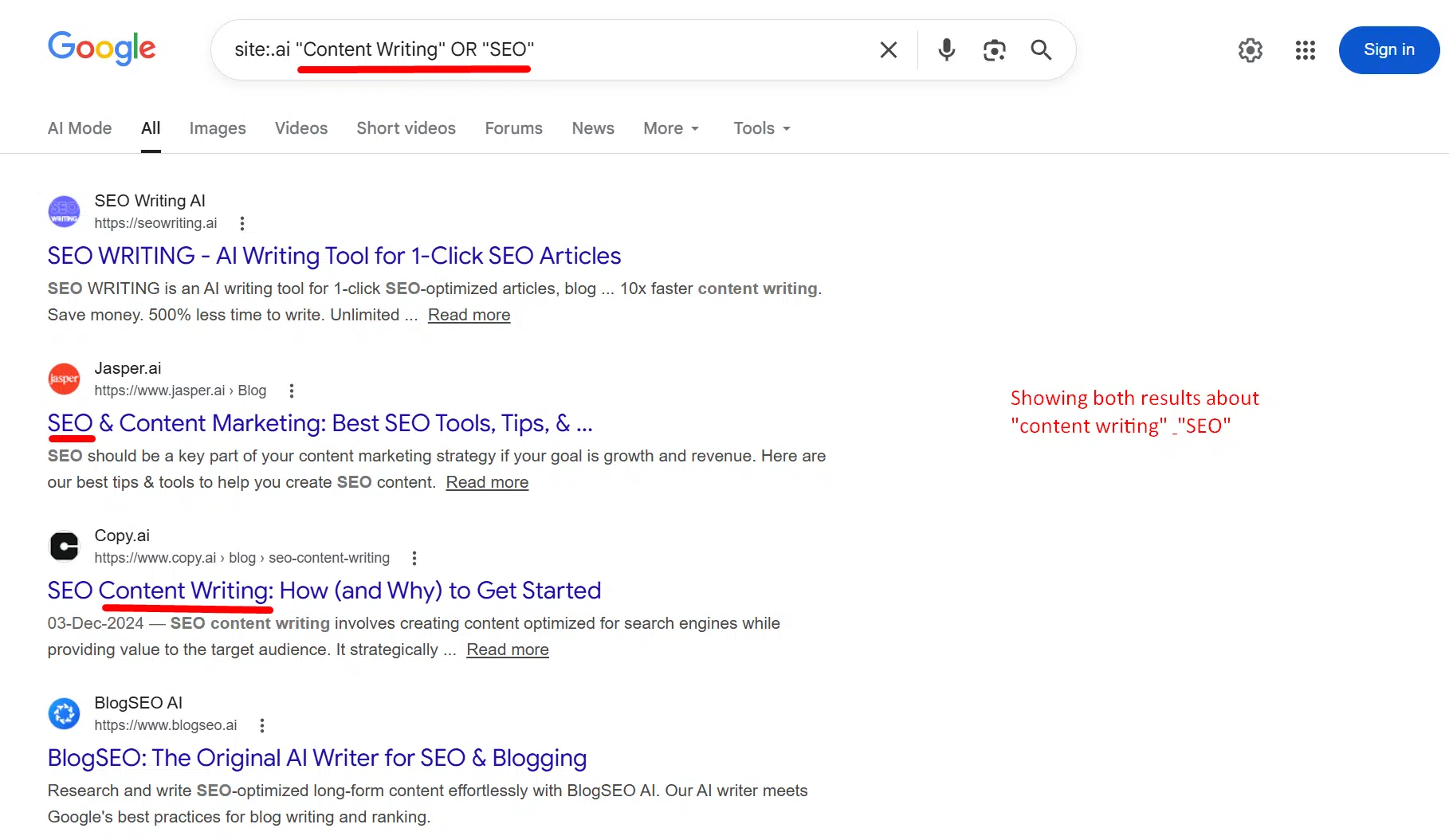This screenshot has height=840, width=1449.
Task: Start voice search with microphone icon
Action: click(x=946, y=50)
